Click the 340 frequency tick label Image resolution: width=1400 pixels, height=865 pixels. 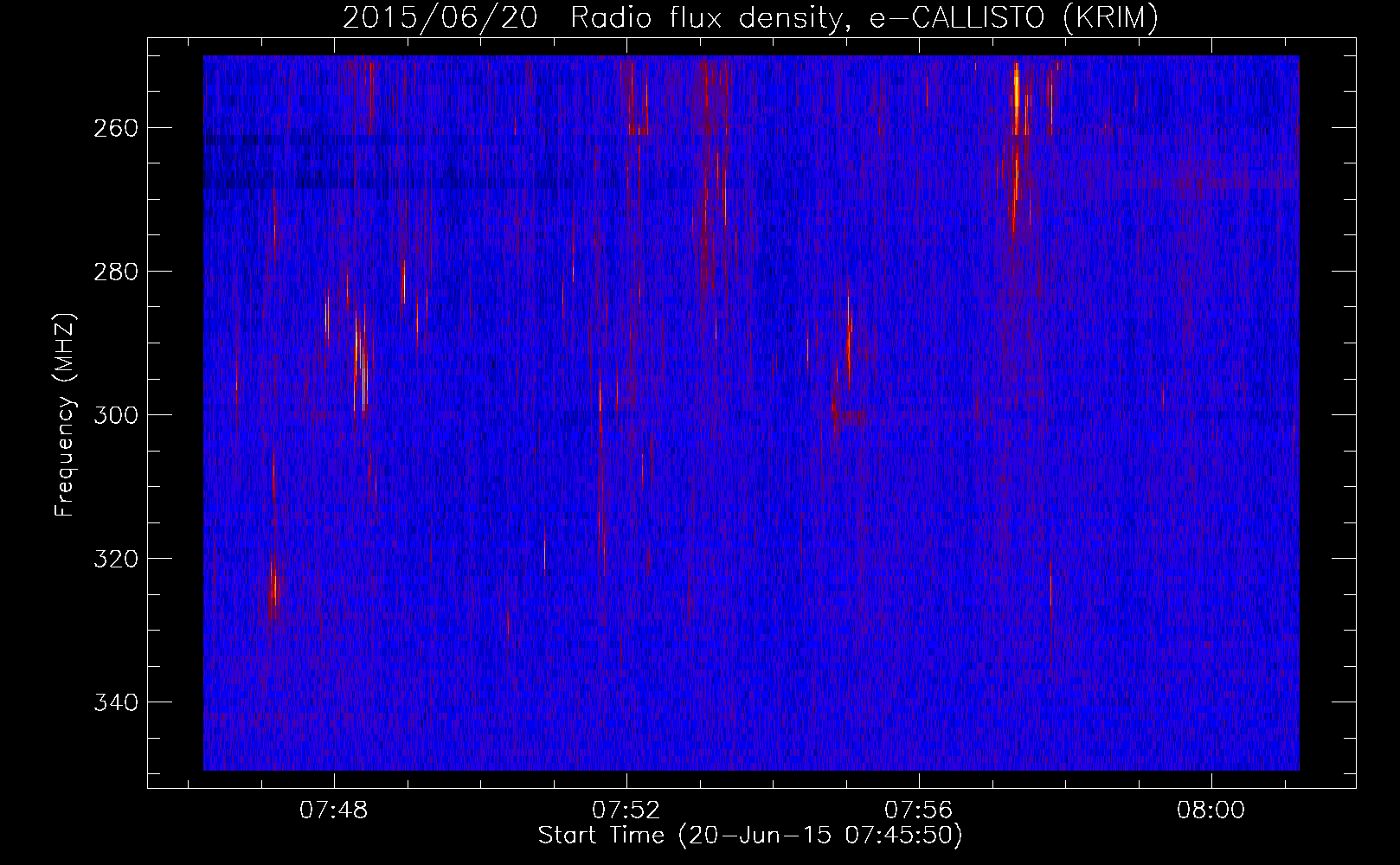coord(114,702)
